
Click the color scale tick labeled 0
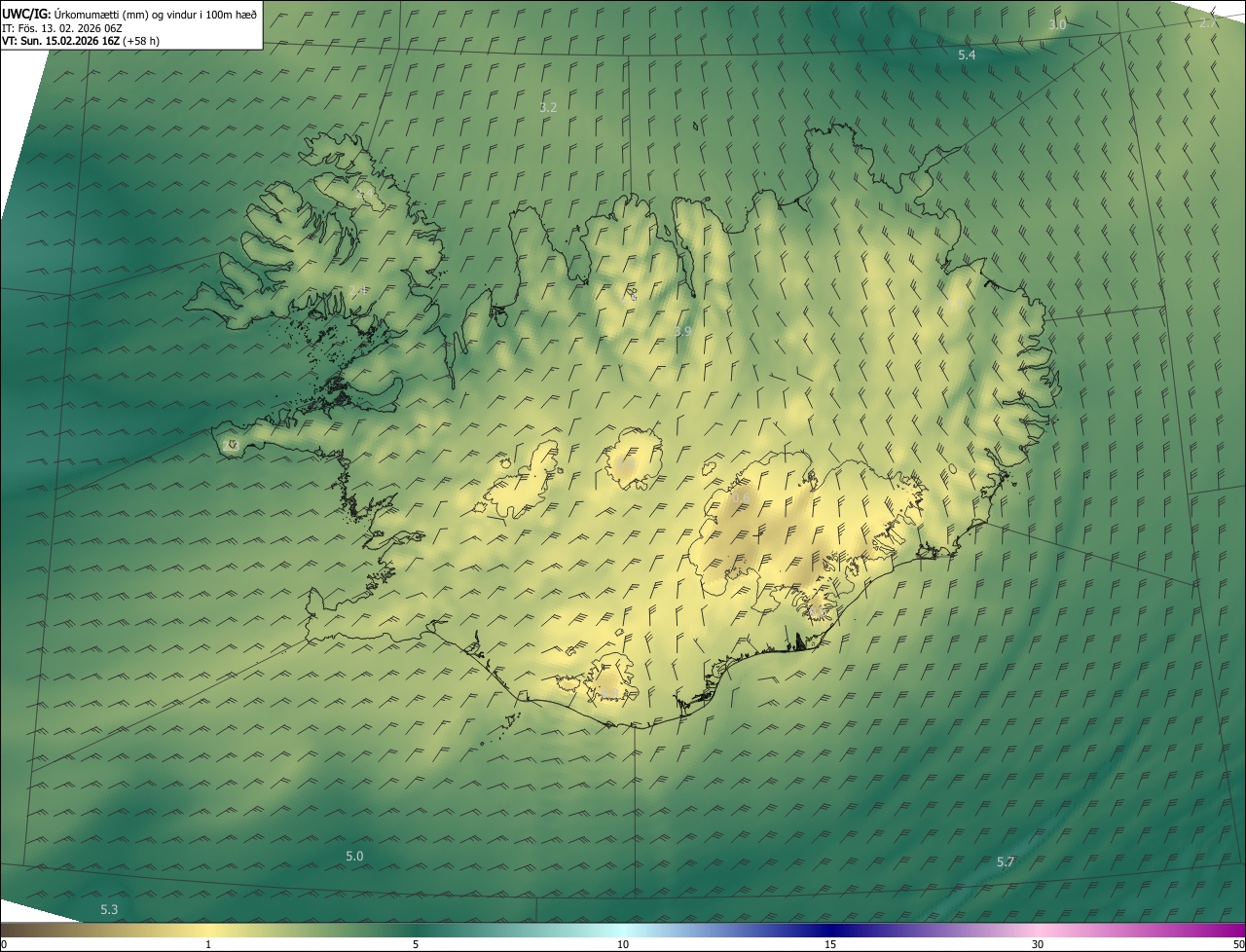[3, 944]
